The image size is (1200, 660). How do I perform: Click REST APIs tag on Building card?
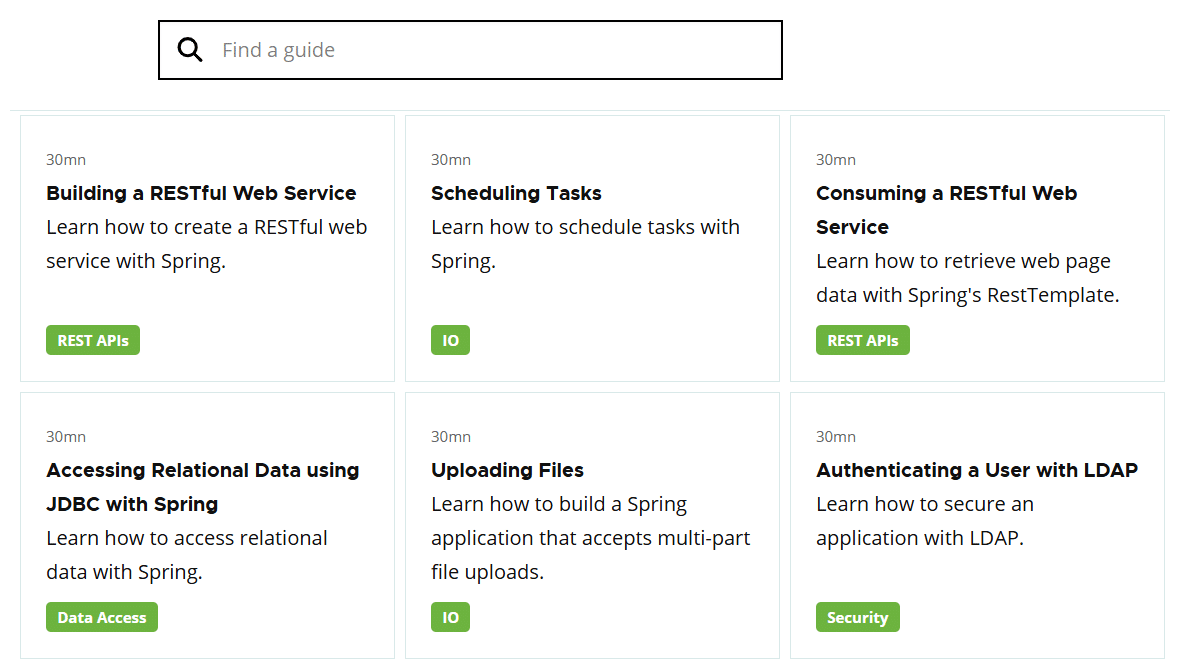click(x=93, y=340)
